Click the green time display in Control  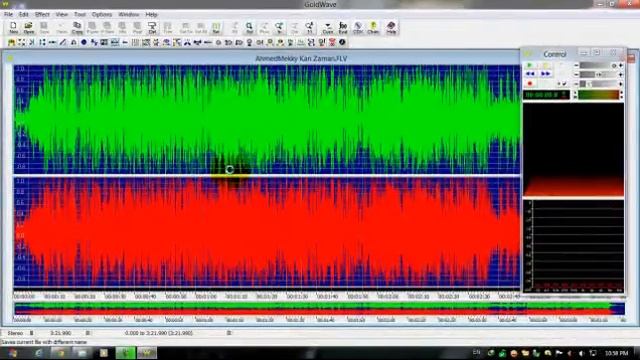click(x=546, y=95)
